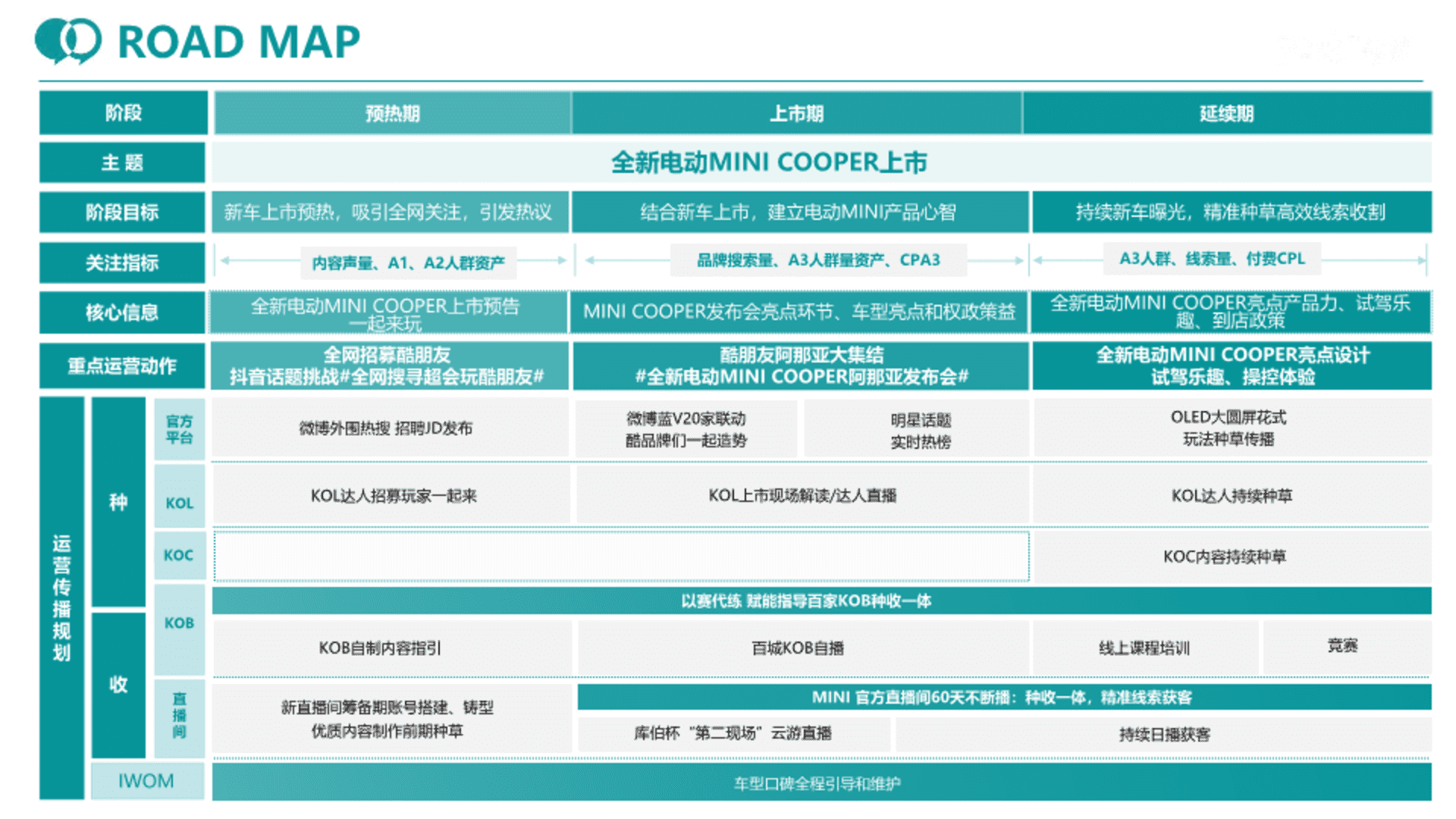The image size is (1456, 819).
Task: Click the KOC row label
Action: click(180, 555)
